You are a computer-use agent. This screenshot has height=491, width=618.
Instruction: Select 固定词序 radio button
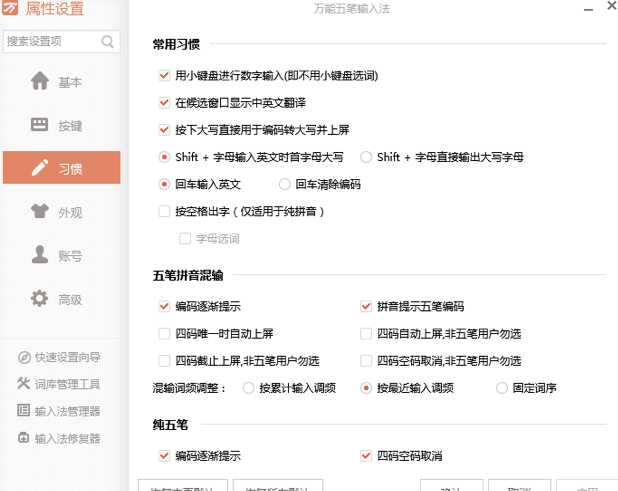502,388
